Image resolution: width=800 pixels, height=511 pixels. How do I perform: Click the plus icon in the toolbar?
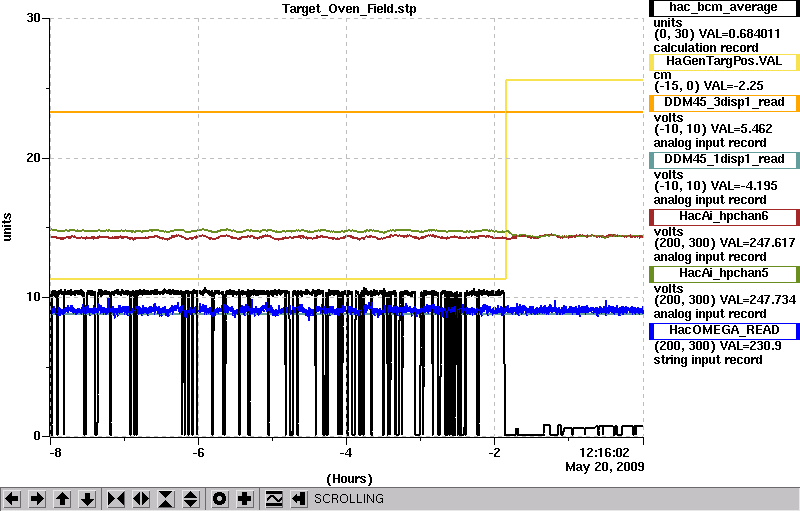244,499
